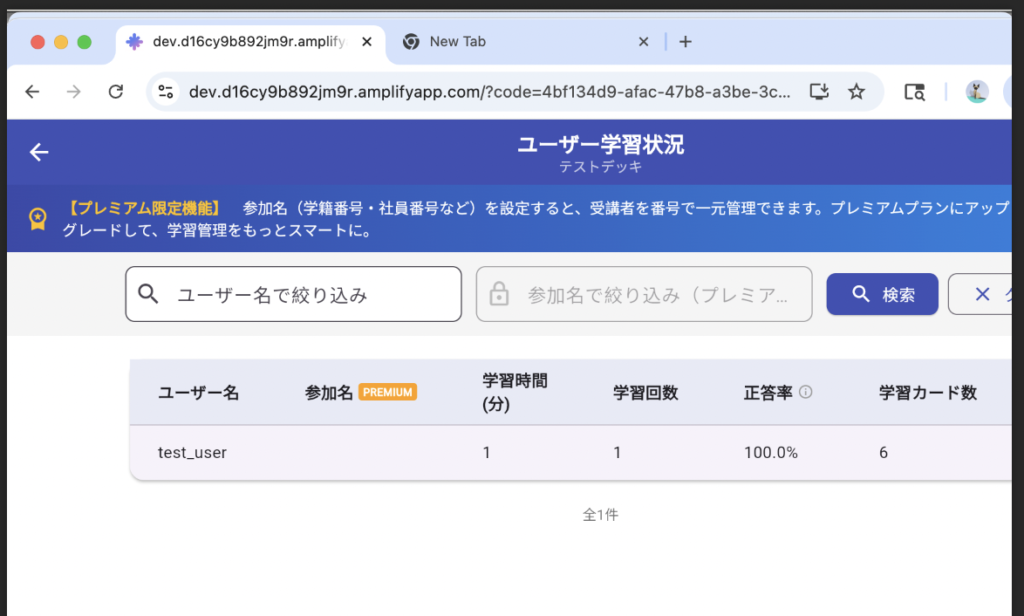Click the browser reload icon

pyautogui.click(x=116, y=92)
